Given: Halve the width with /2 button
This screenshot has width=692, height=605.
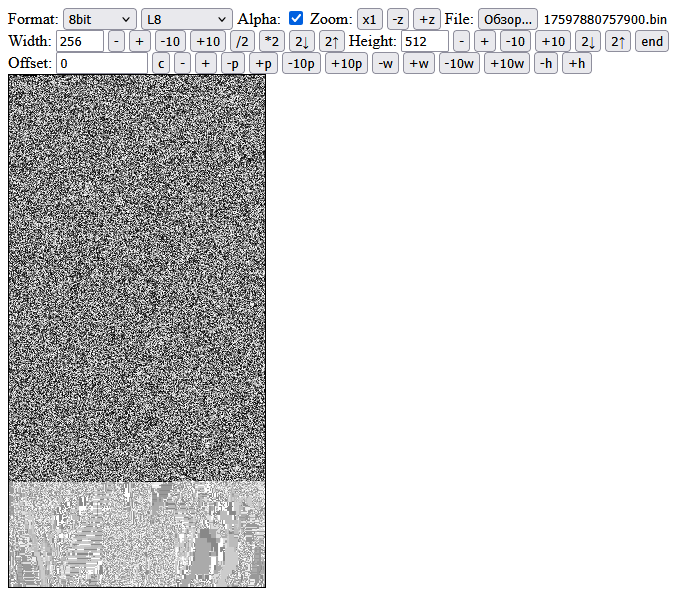Looking at the screenshot, I should pyautogui.click(x=242, y=41).
